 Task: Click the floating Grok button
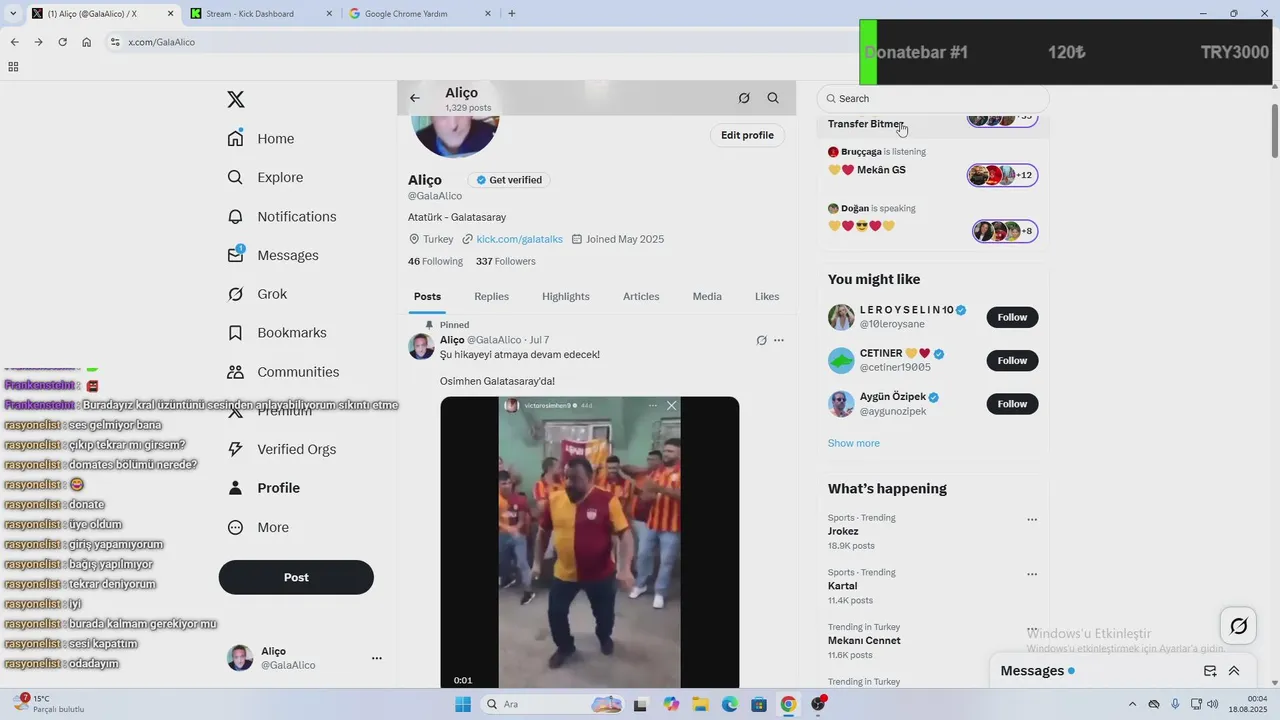[x=1238, y=626]
